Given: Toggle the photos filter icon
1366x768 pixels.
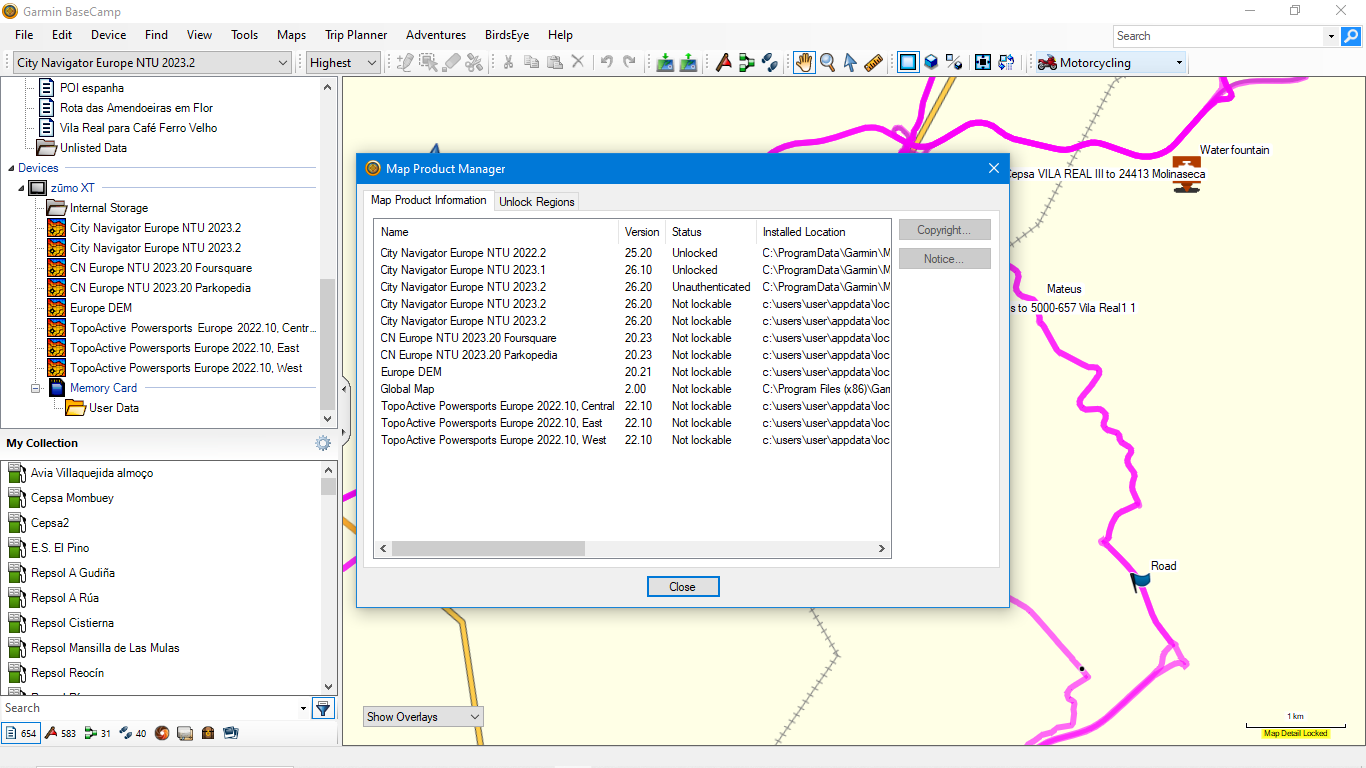Looking at the screenshot, I should pyautogui.click(x=231, y=733).
